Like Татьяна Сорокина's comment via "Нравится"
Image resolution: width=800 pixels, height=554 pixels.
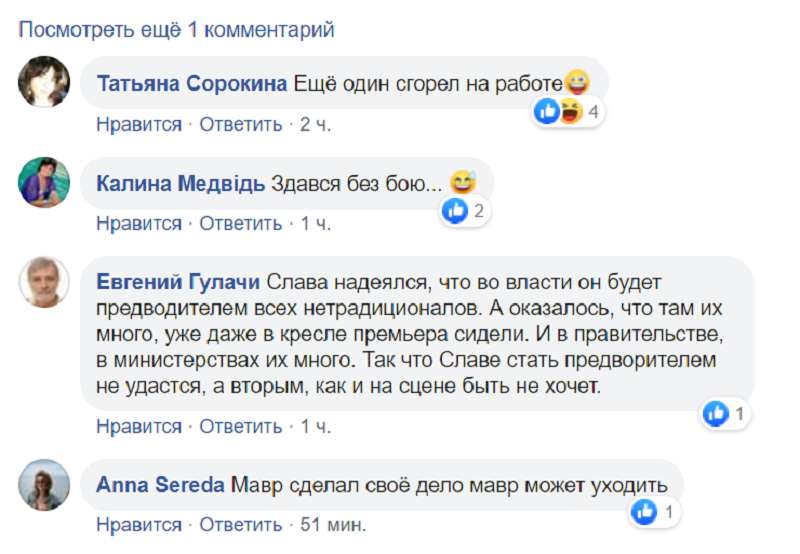[139, 125]
